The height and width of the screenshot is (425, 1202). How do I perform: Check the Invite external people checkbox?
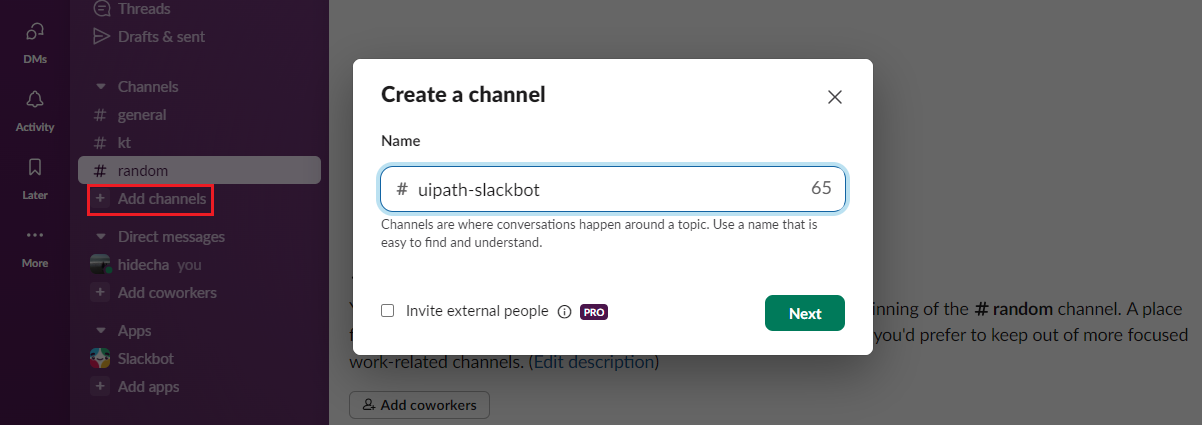tap(388, 311)
